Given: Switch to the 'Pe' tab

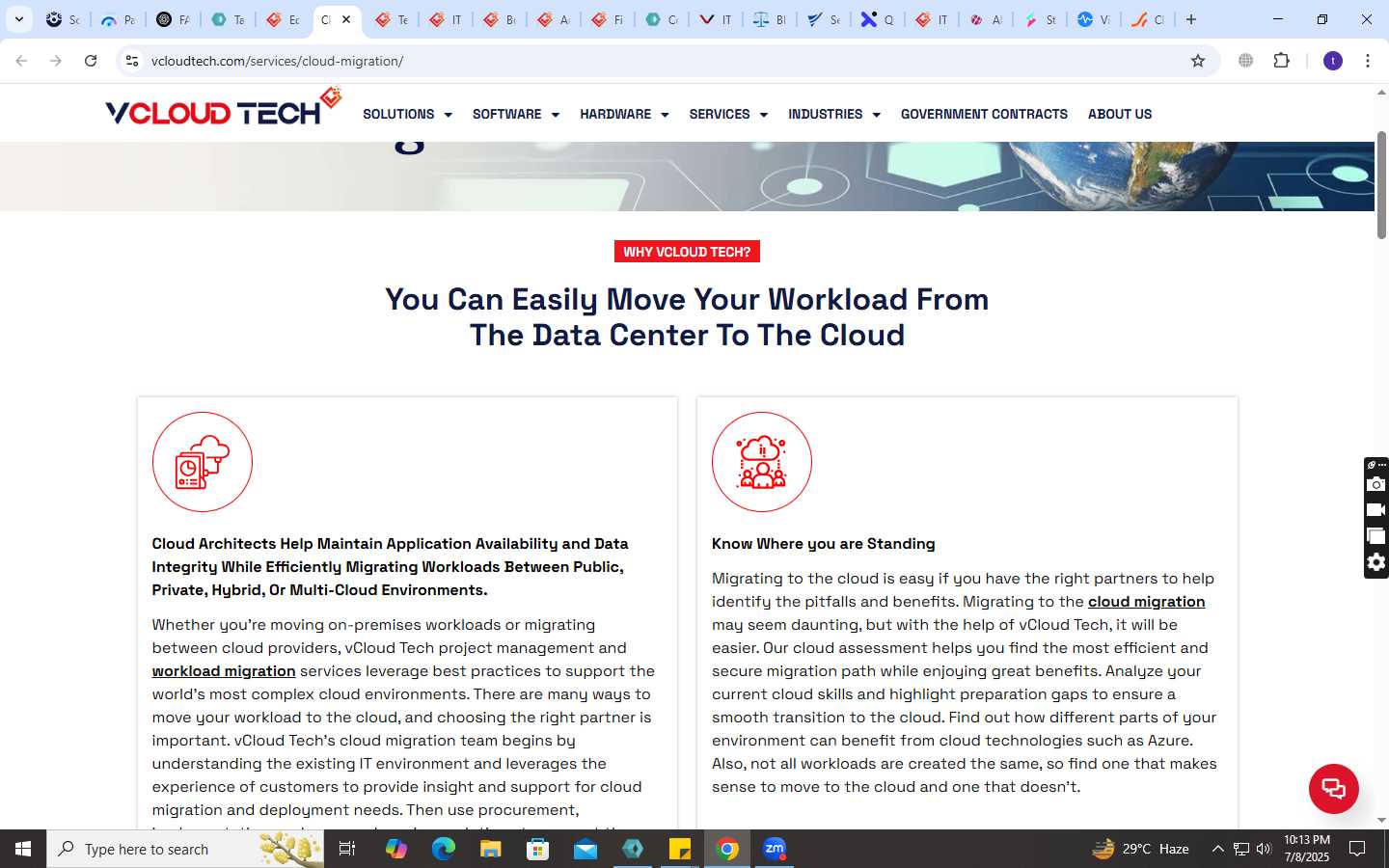Looking at the screenshot, I should (x=118, y=19).
